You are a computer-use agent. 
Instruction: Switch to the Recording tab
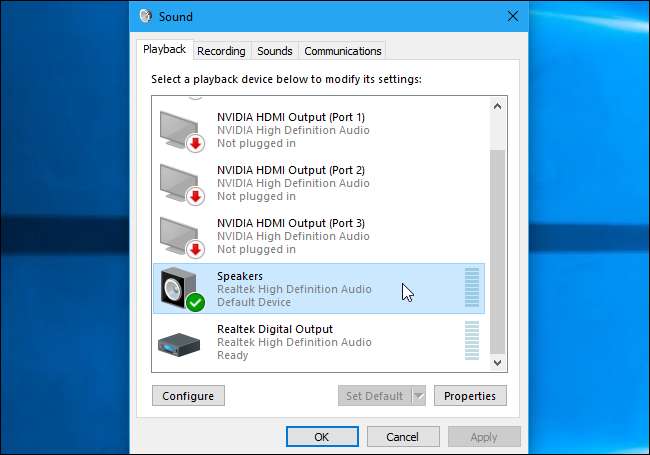point(221,51)
